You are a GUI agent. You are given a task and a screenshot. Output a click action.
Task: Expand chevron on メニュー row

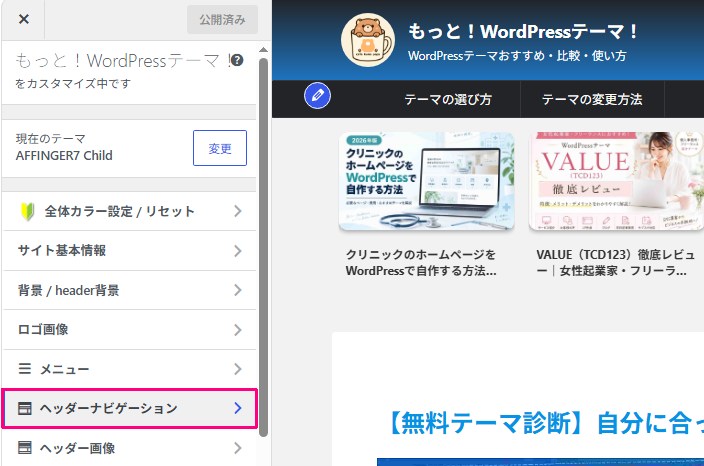238,369
